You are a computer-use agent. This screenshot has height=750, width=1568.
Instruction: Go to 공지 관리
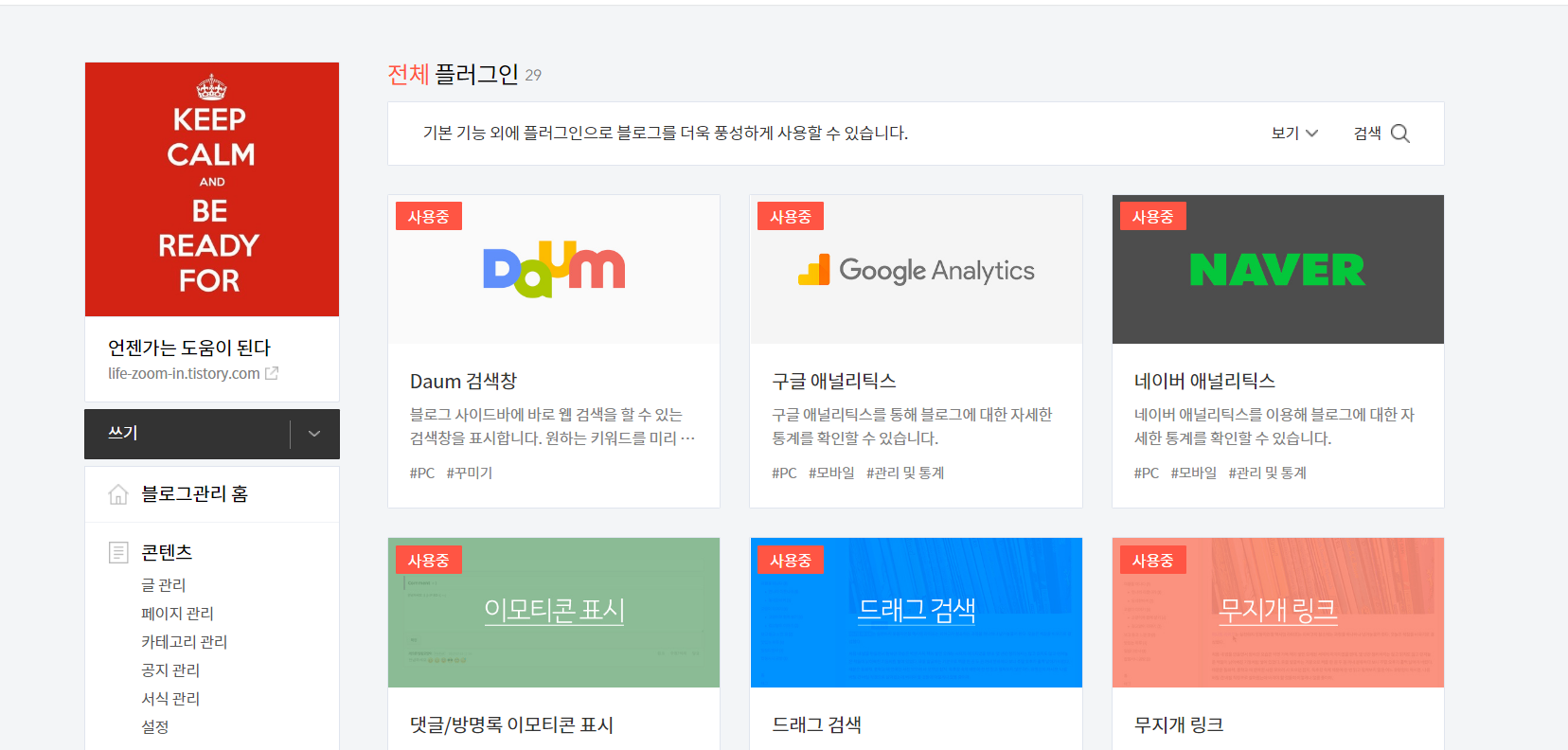[x=170, y=670]
